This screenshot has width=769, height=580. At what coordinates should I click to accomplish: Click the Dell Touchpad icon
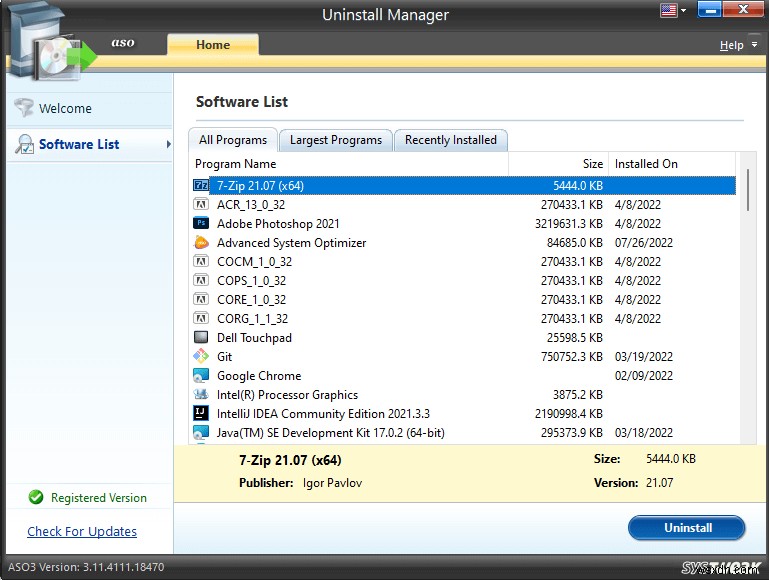[x=201, y=337]
